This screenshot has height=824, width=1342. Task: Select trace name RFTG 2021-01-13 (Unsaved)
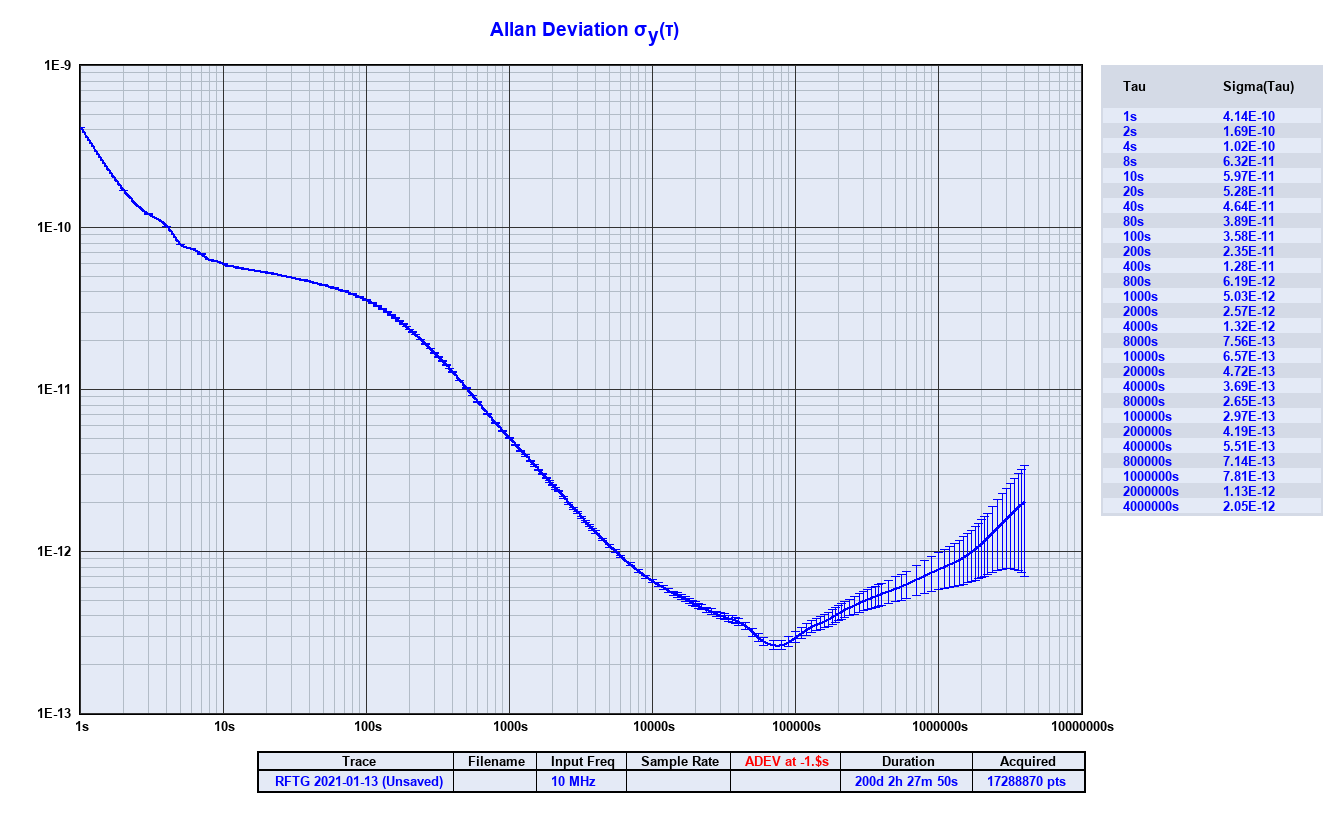pos(358,781)
